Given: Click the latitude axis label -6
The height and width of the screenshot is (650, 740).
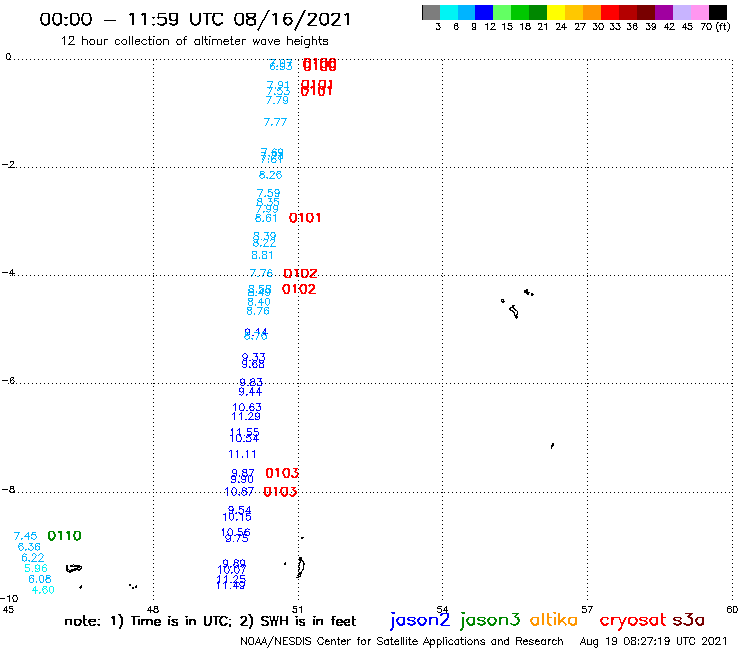Looking at the screenshot, I should pos(8,381).
